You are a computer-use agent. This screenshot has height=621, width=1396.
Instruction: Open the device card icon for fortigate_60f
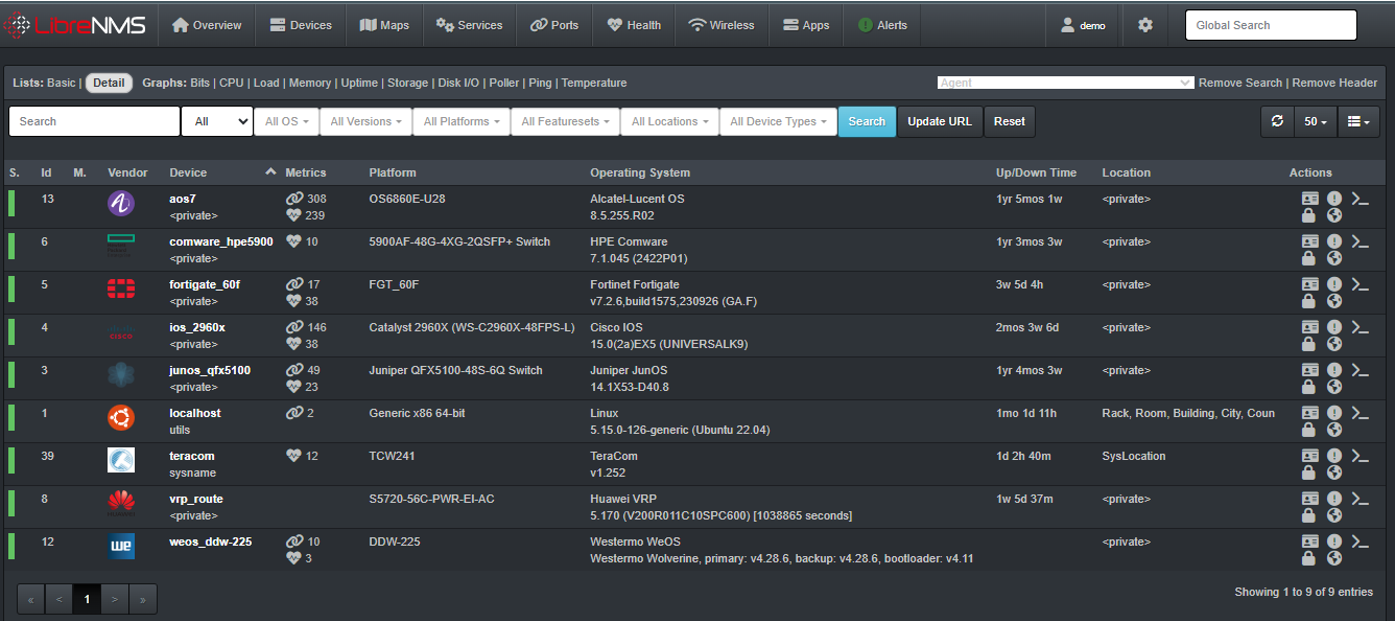(x=1310, y=284)
